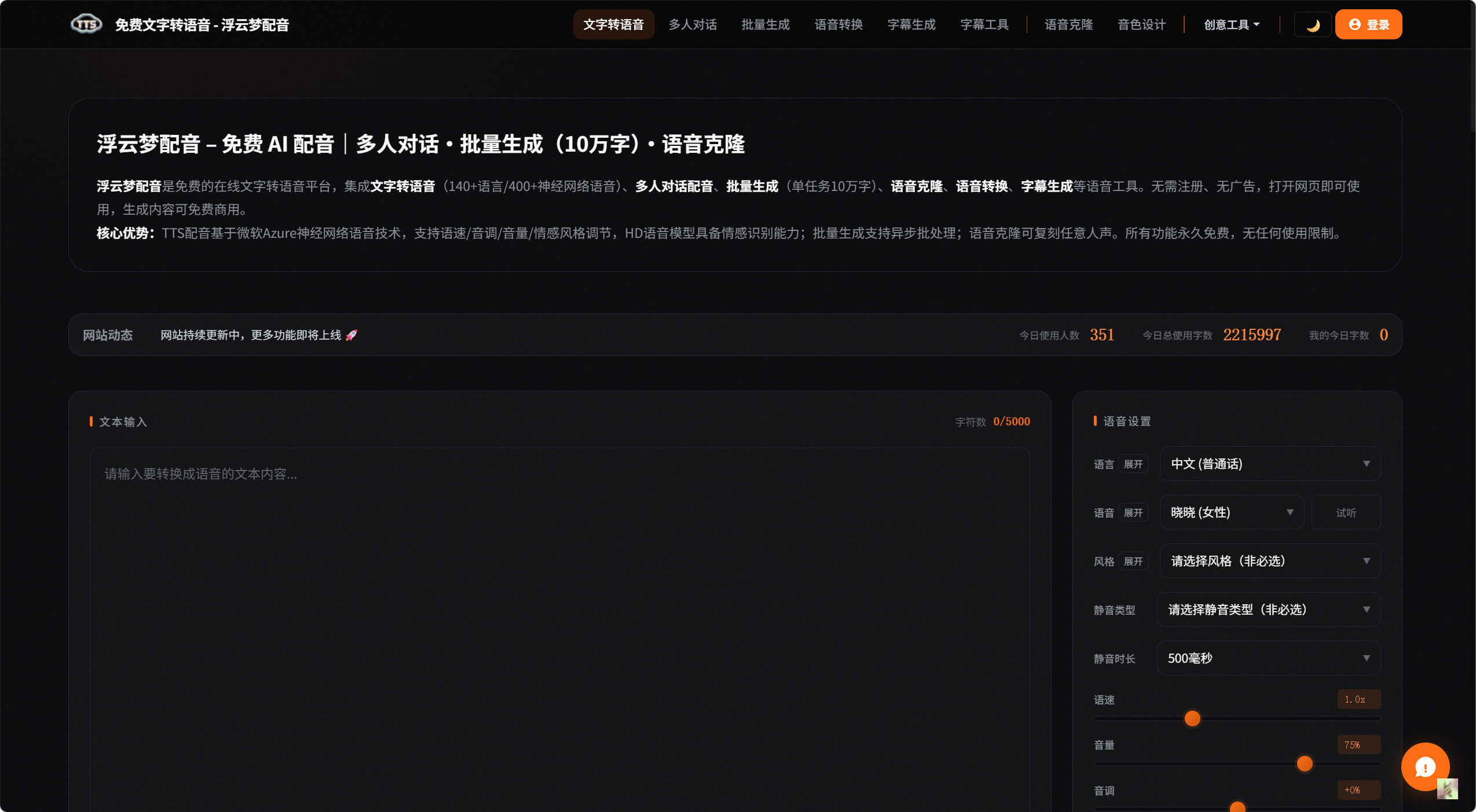Image resolution: width=1476 pixels, height=812 pixels.
Task: Open the 中文 (普通话) language dropdown
Action: coord(1270,464)
